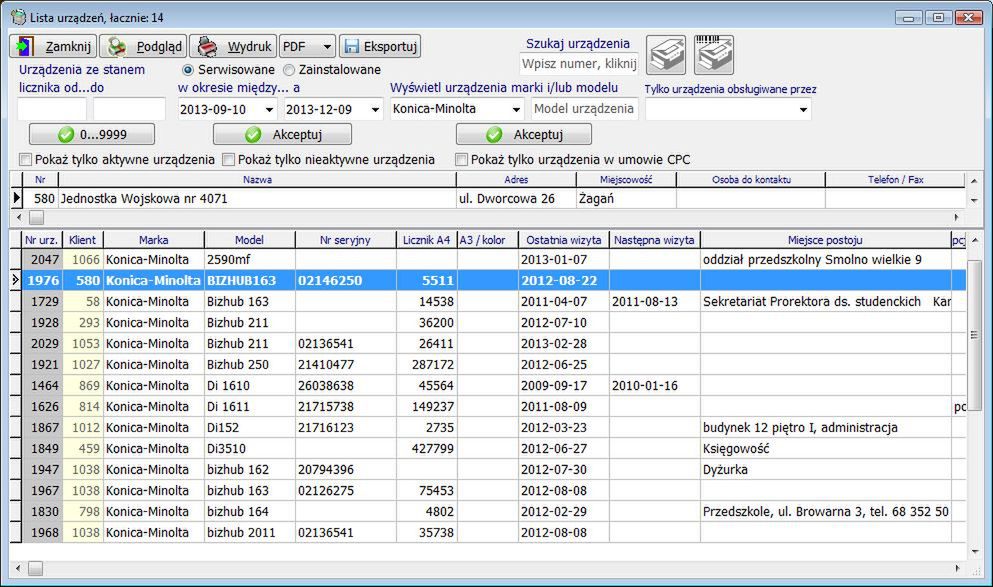Screen dimensions: 993x587
Task: Click the 'Księgowość' cell
Action: tap(825, 448)
